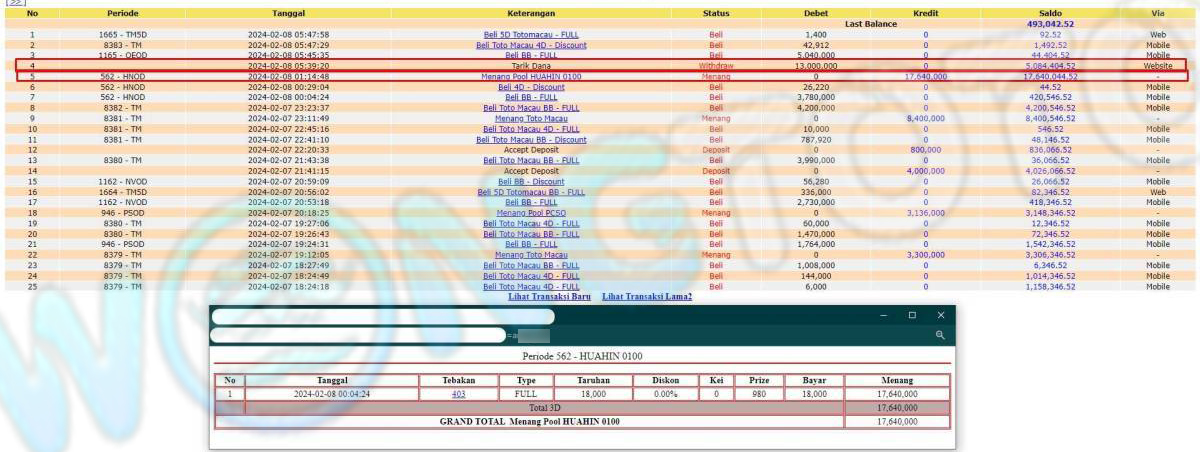1200x452 pixels.
Task: Open 'Beli 4D - Discount' link in row 6
Action: point(531,87)
